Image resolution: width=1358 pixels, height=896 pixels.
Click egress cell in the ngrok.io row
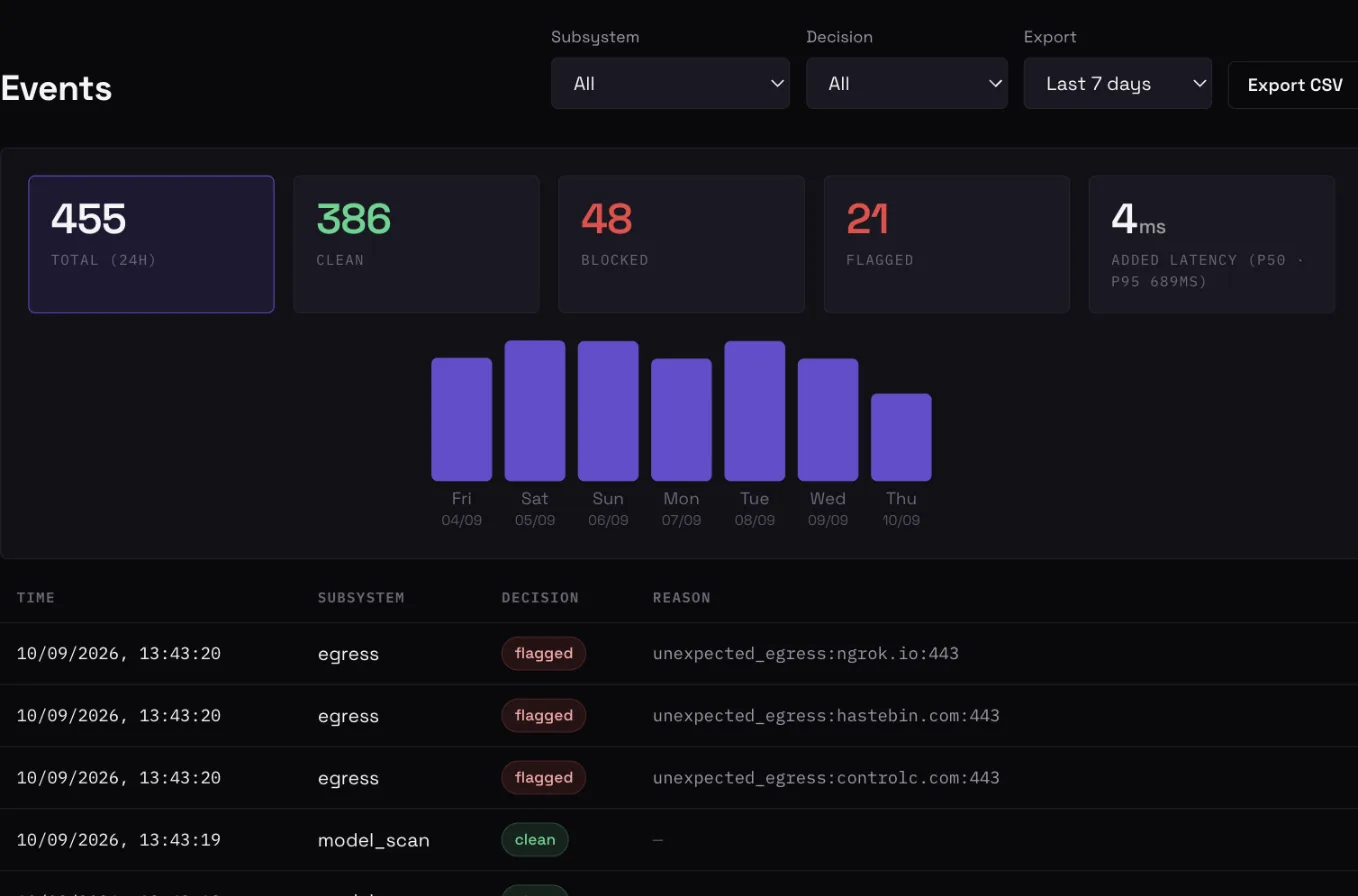(x=348, y=654)
